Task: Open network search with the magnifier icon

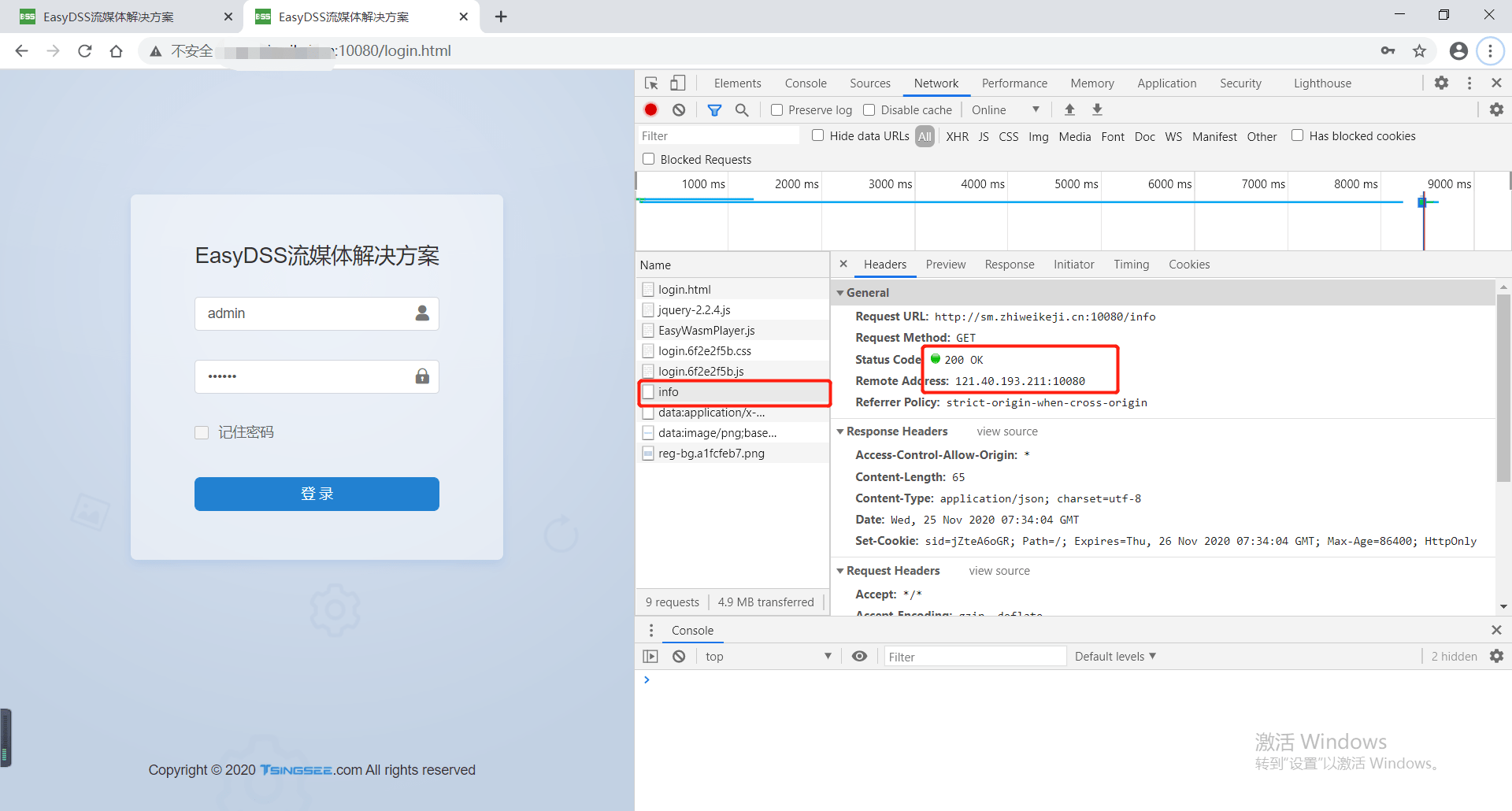Action: 742,110
